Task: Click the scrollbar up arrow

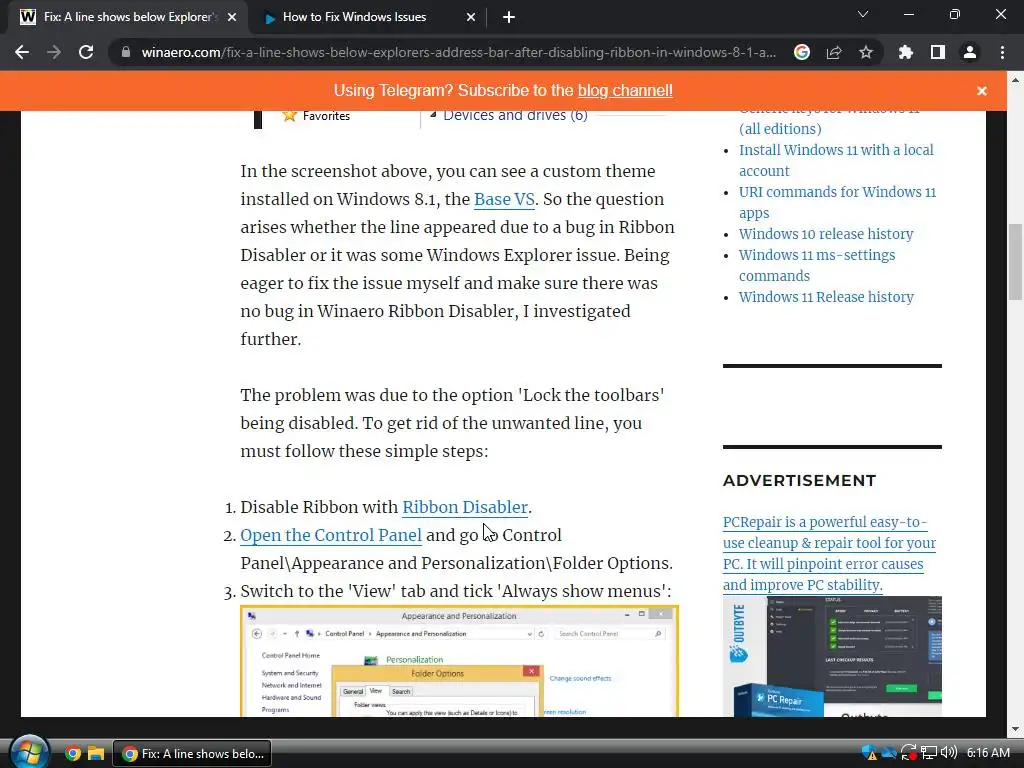Action: point(1016,80)
